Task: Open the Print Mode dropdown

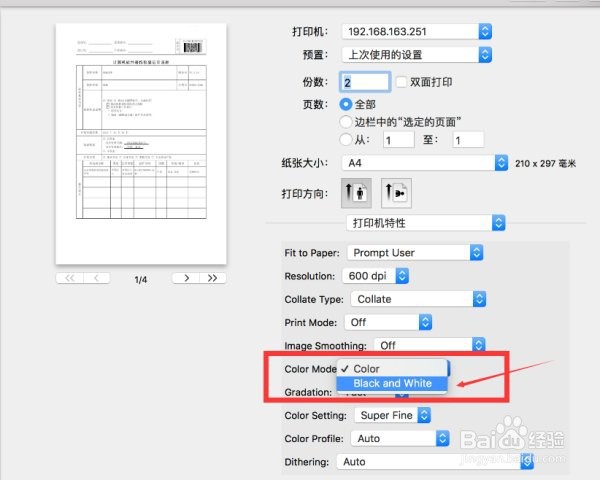Action: coord(388,322)
